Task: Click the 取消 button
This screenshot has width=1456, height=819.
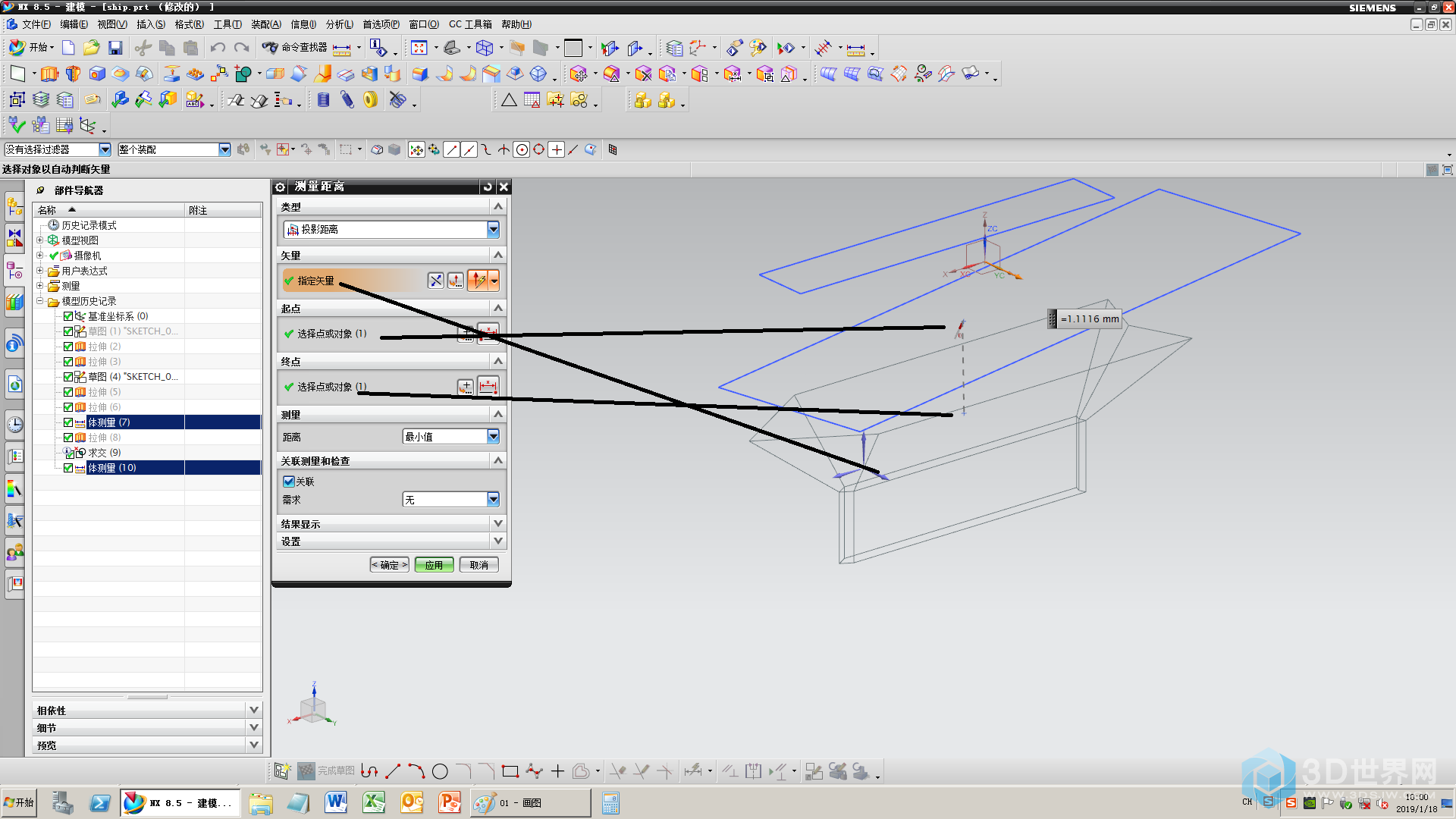Action: click(x=479, y=565)
